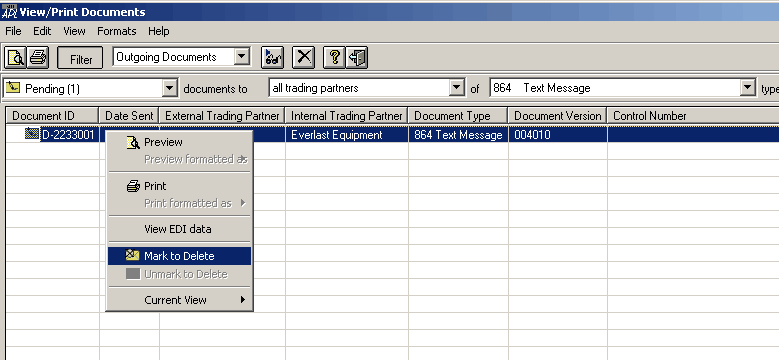Click the document icon beside D-2233001

(x=32, y=134)
